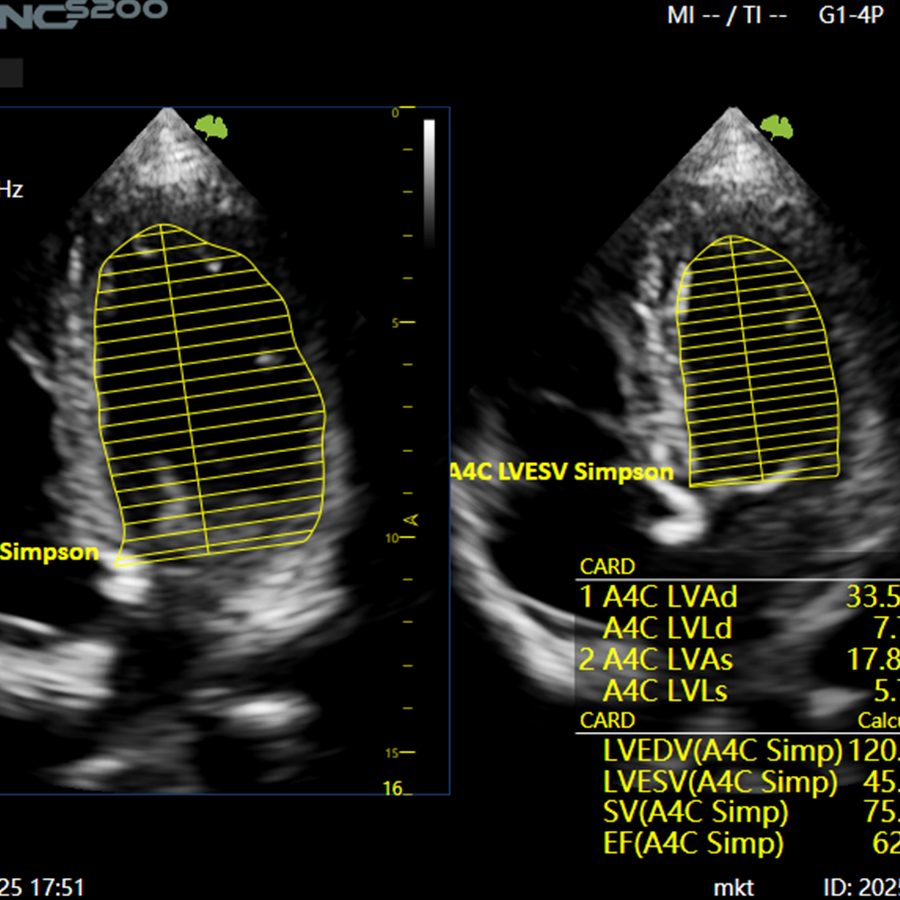Viewport: 900px width, 900px height.
Task: Select the A4C LVESV Simpson label
Action: [x=562, y=472]
